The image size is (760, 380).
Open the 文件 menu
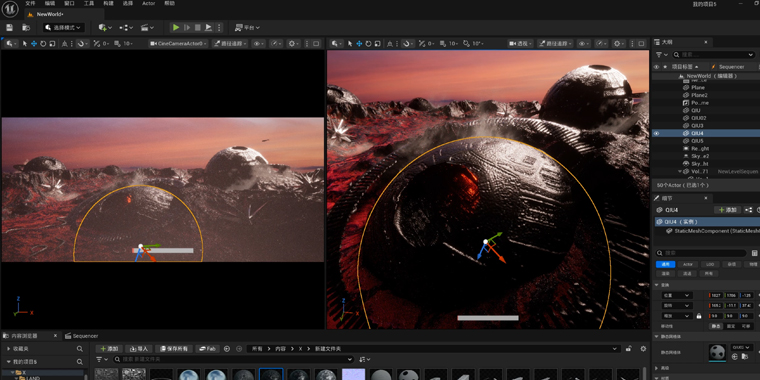(30, 3)
